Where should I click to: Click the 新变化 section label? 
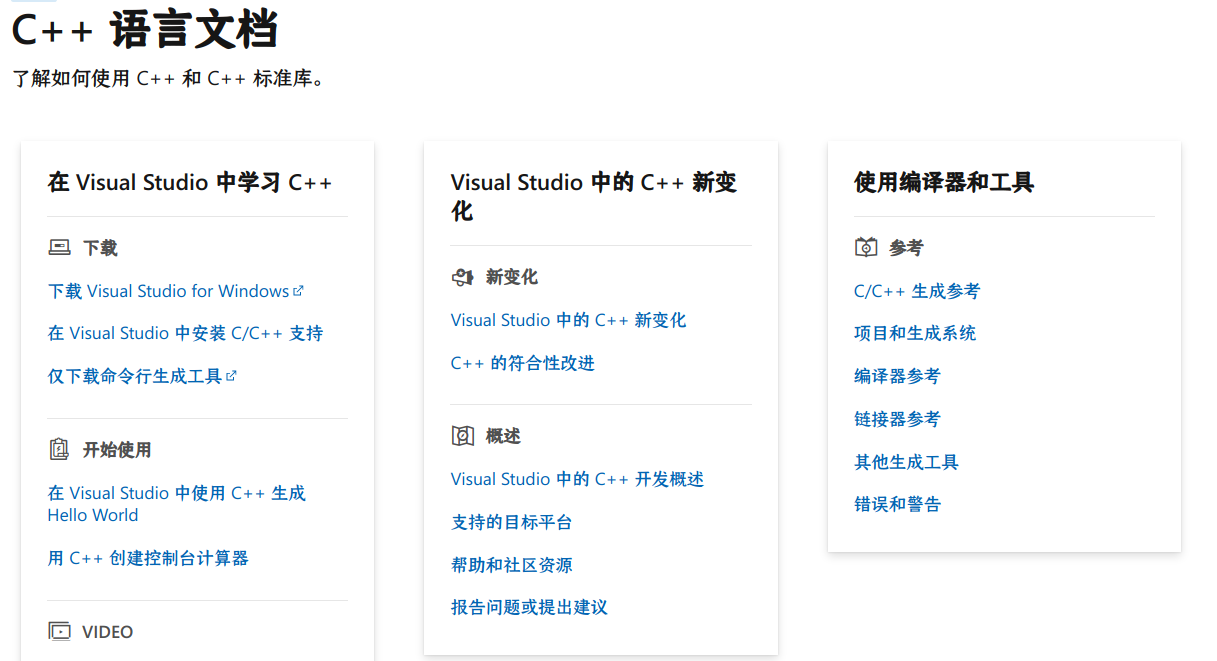click(x=512, y=277)
